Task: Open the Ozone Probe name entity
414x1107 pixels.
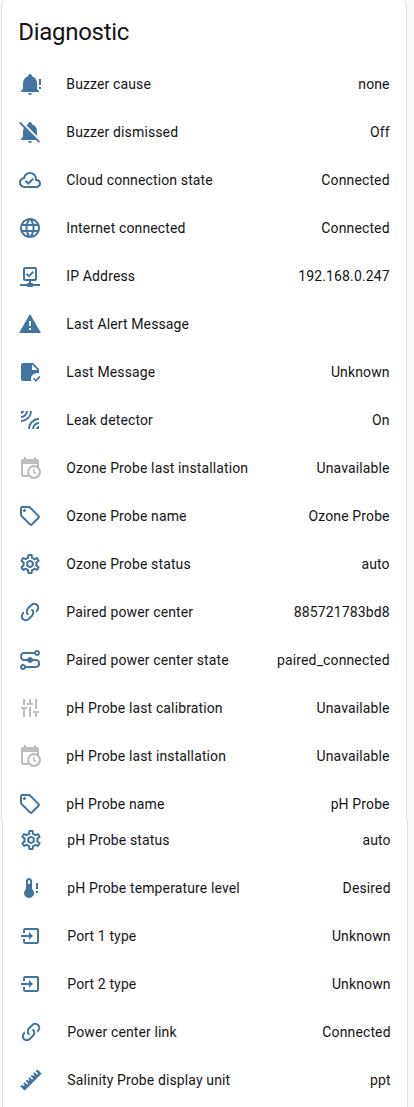Action: coord(204,516)
